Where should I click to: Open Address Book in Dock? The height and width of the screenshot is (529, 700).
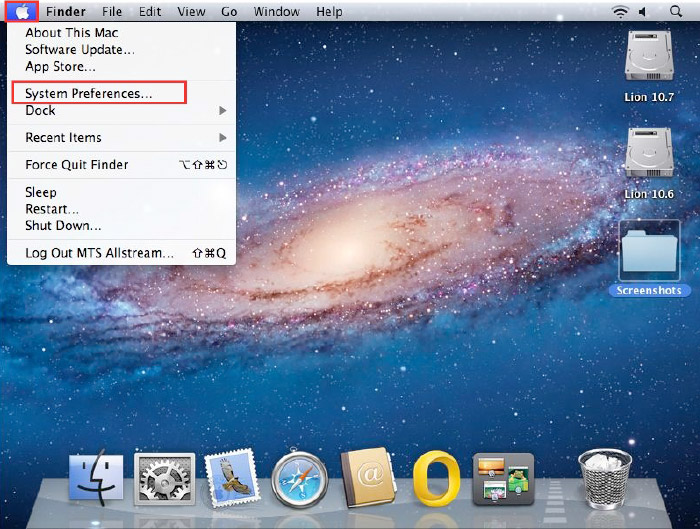368,478
